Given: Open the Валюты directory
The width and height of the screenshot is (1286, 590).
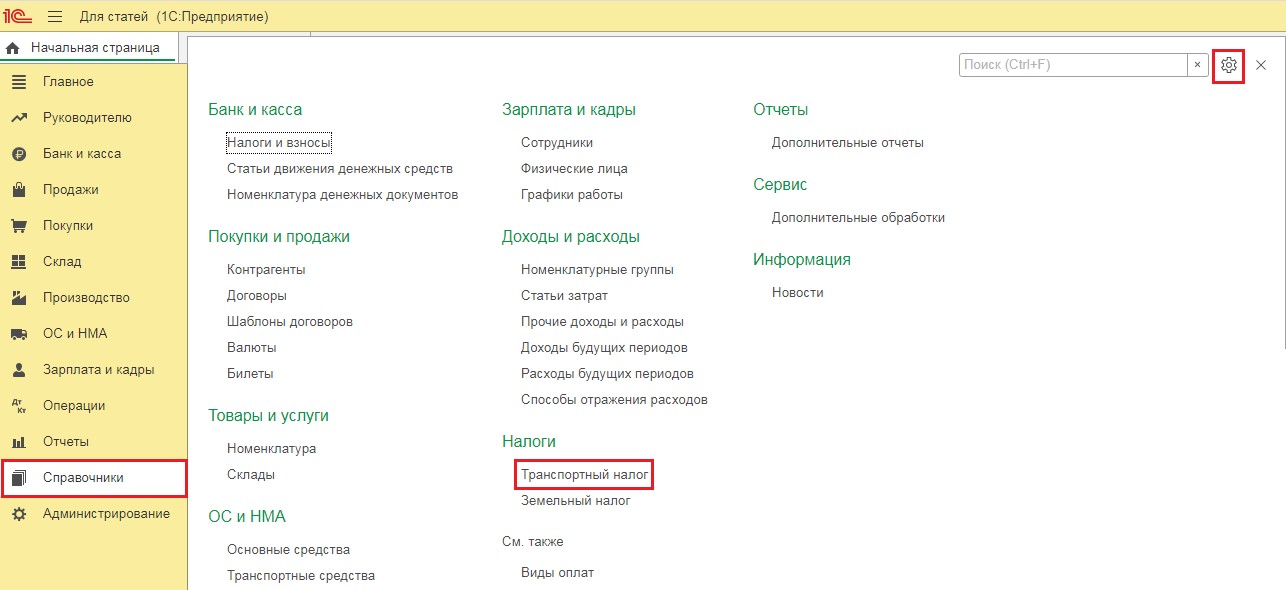Looking at the screenshot, I should 252,348.
